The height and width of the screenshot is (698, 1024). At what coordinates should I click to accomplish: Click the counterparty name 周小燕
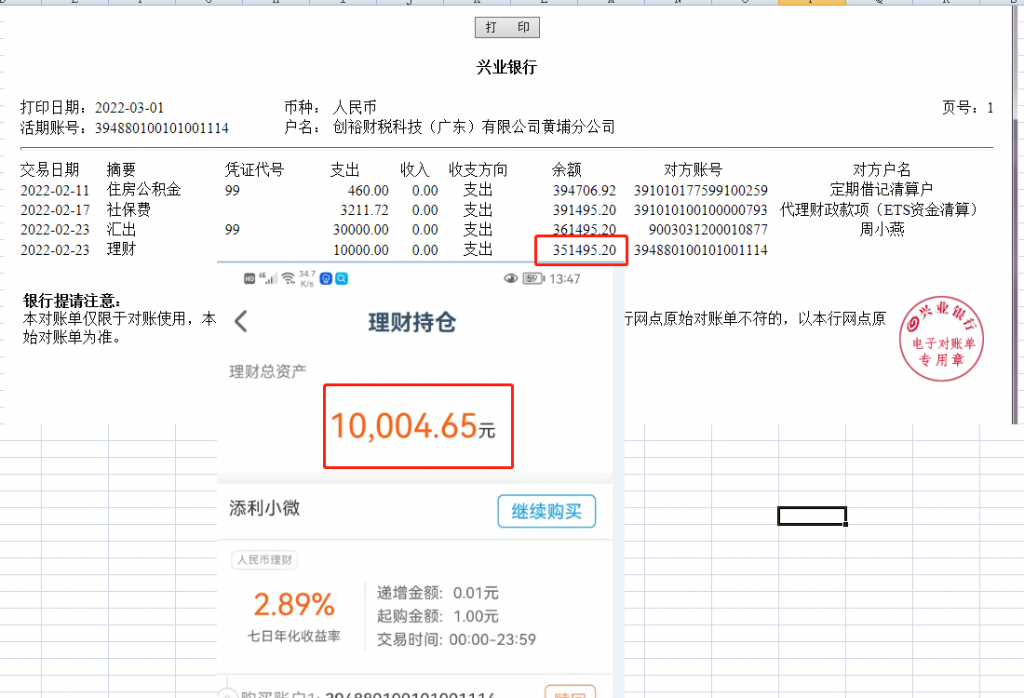(x=882, y=229)
